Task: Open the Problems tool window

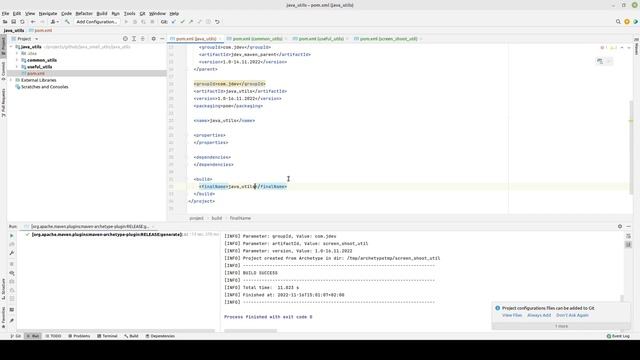Action: pos(79,336)
